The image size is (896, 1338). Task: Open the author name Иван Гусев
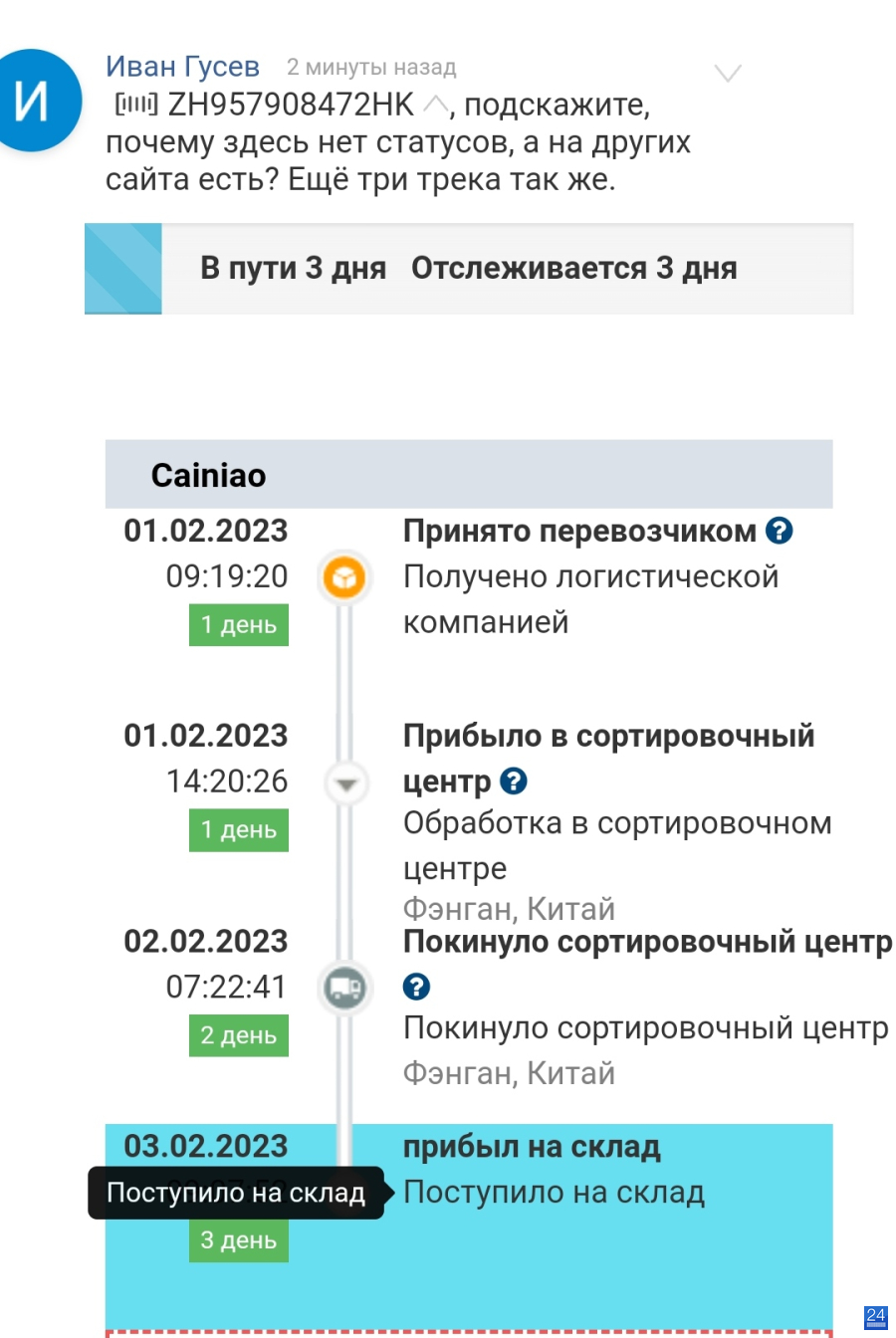coord(183,67)
